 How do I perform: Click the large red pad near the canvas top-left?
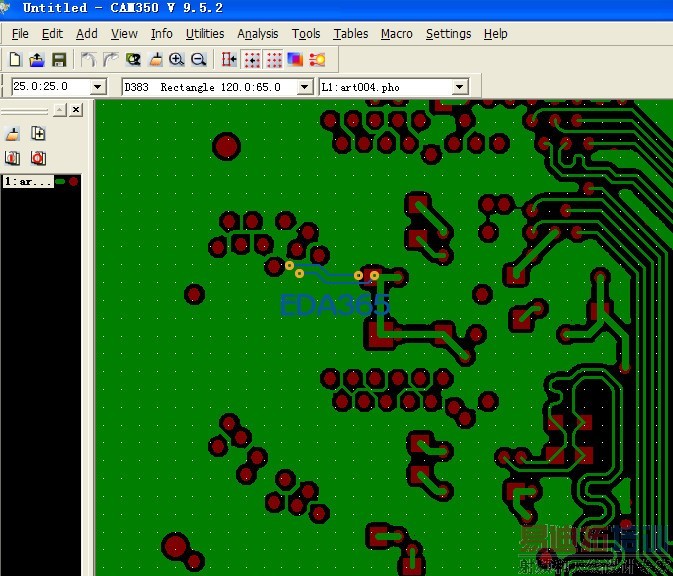226,146
